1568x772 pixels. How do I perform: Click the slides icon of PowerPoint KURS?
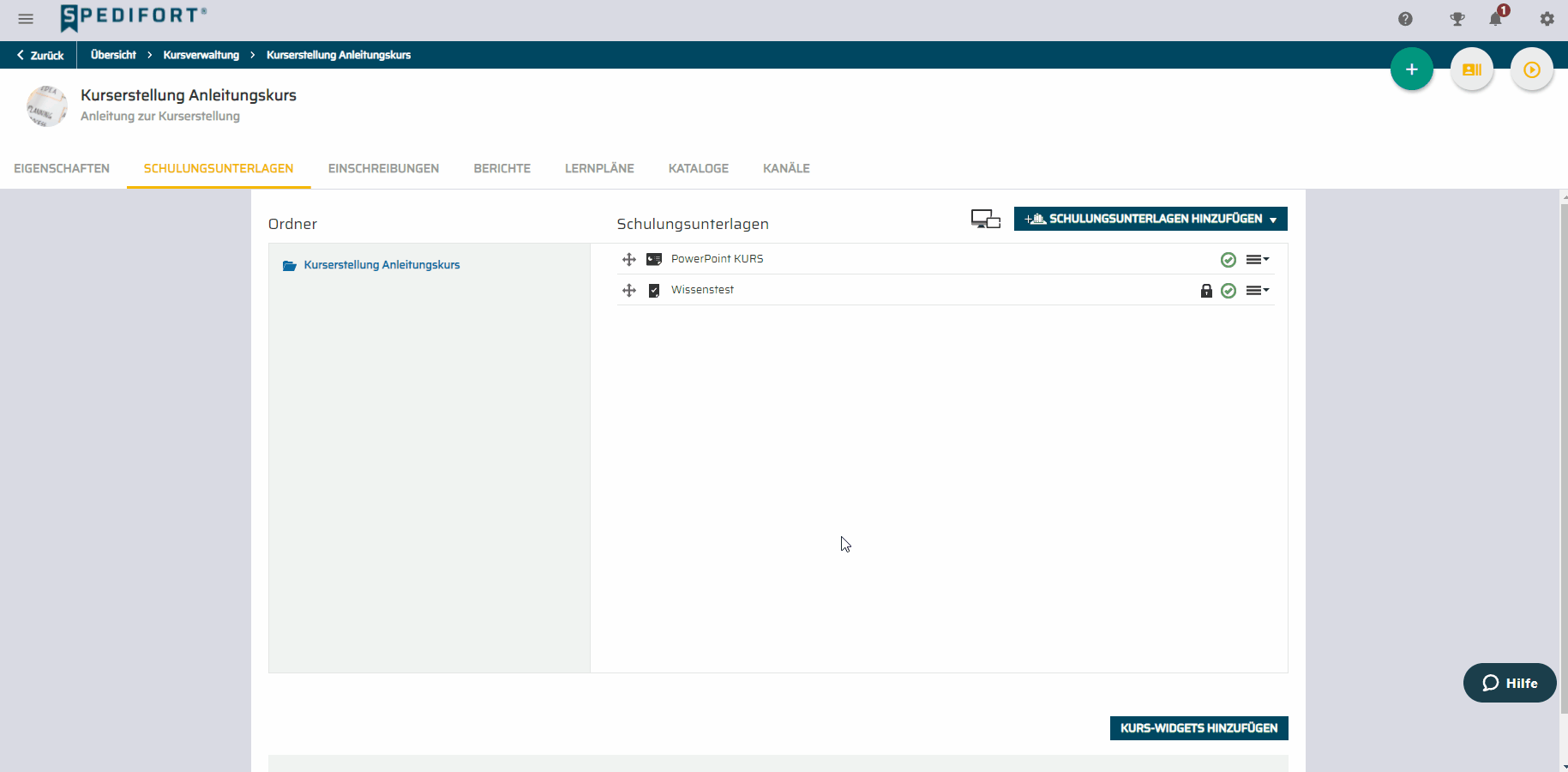[654, 259]
